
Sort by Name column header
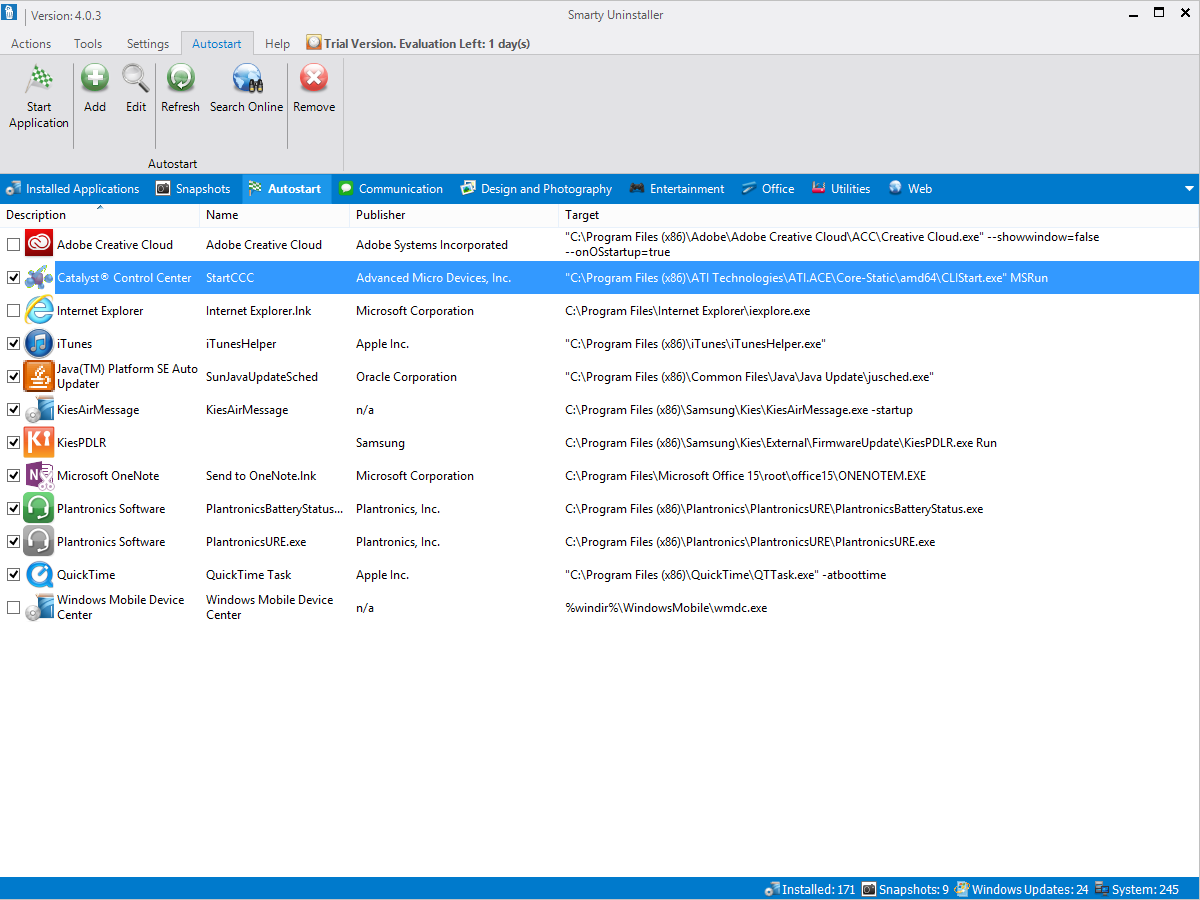click(x=275, y=215)
